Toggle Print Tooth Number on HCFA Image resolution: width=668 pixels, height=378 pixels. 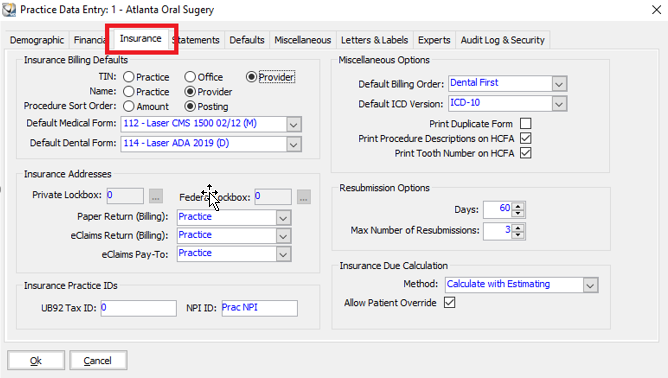click(526, 153)
